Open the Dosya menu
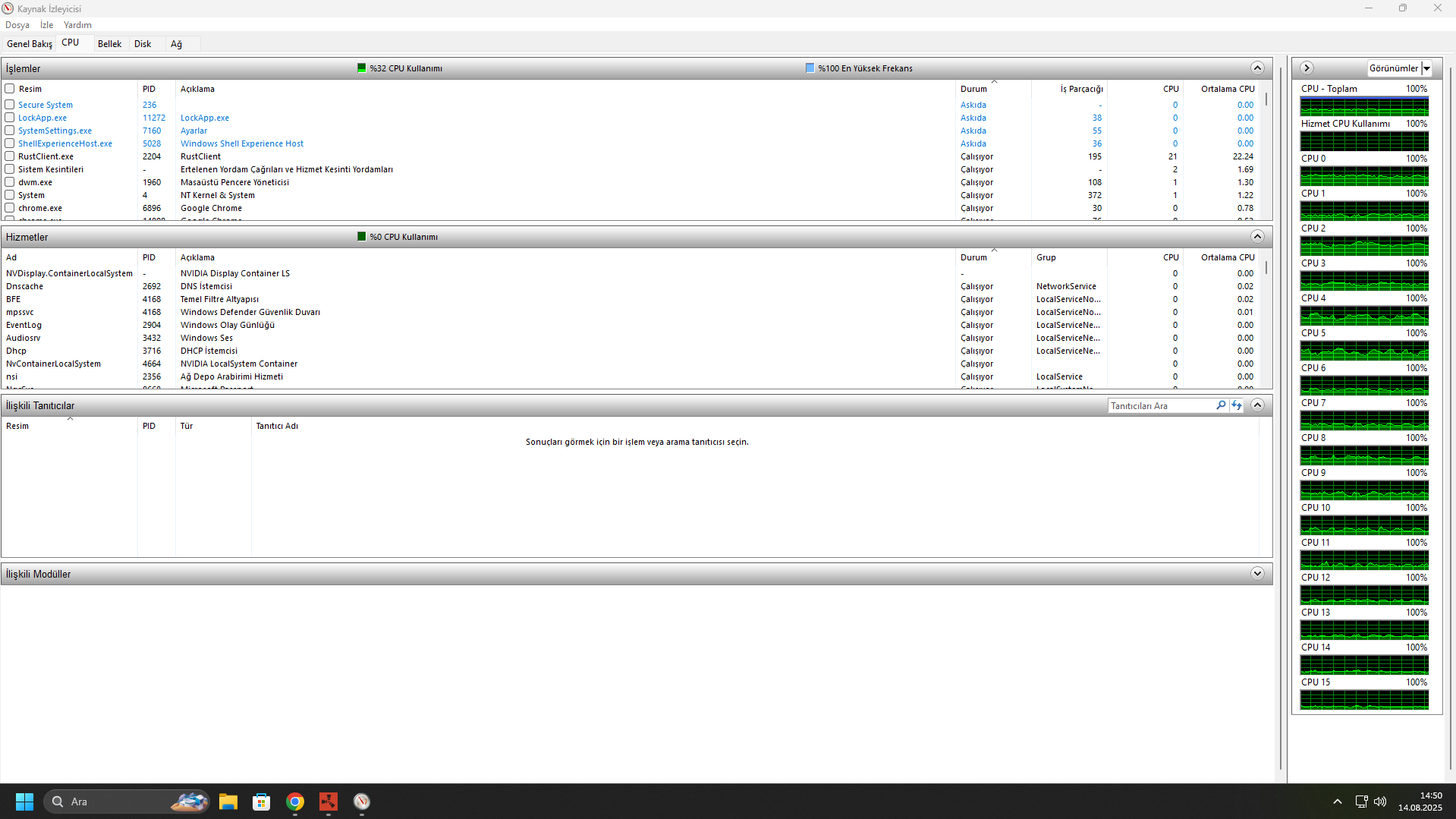Screen dimensions: 1456x819 click(17, 25)
